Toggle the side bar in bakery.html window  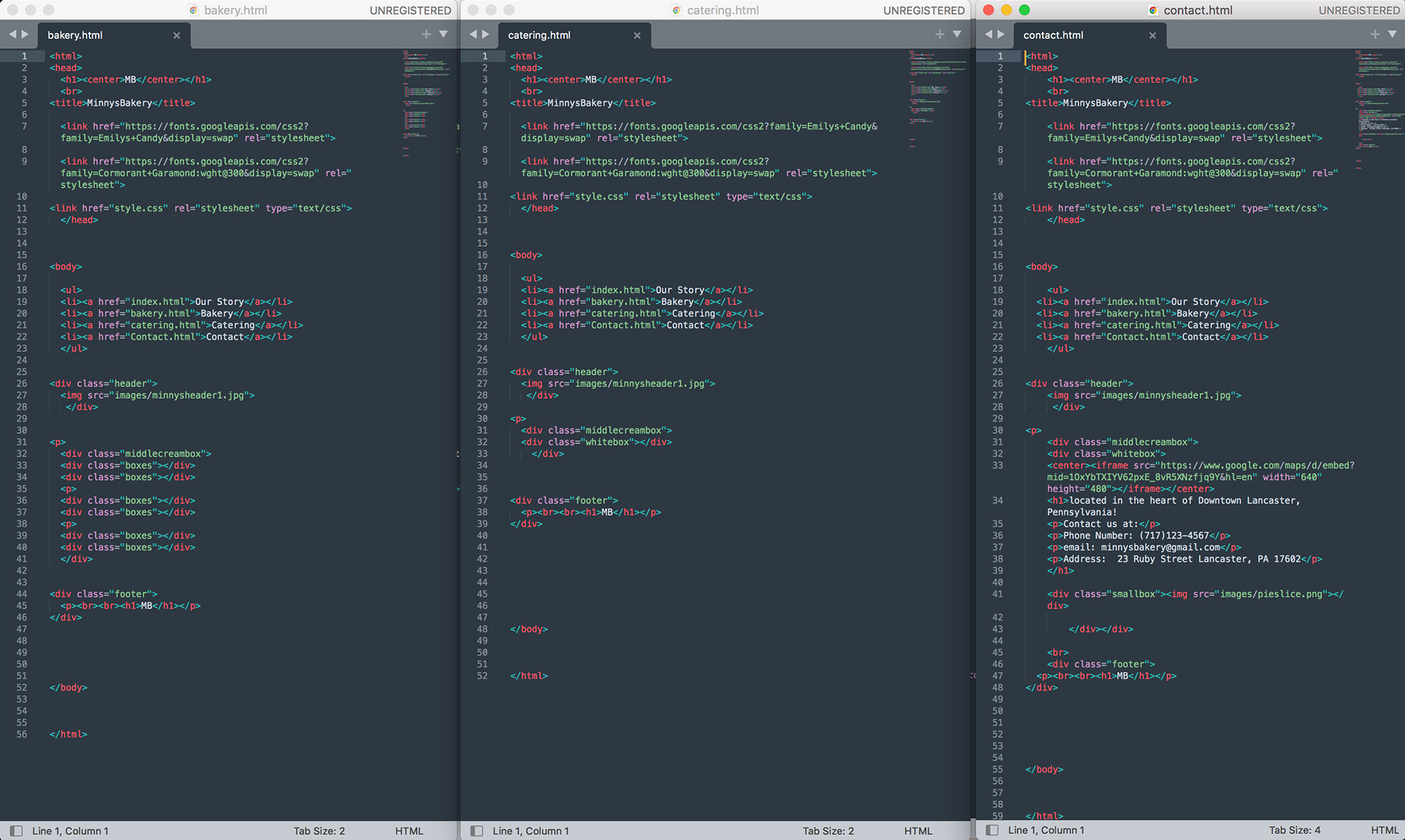click(x=16, y=830)
